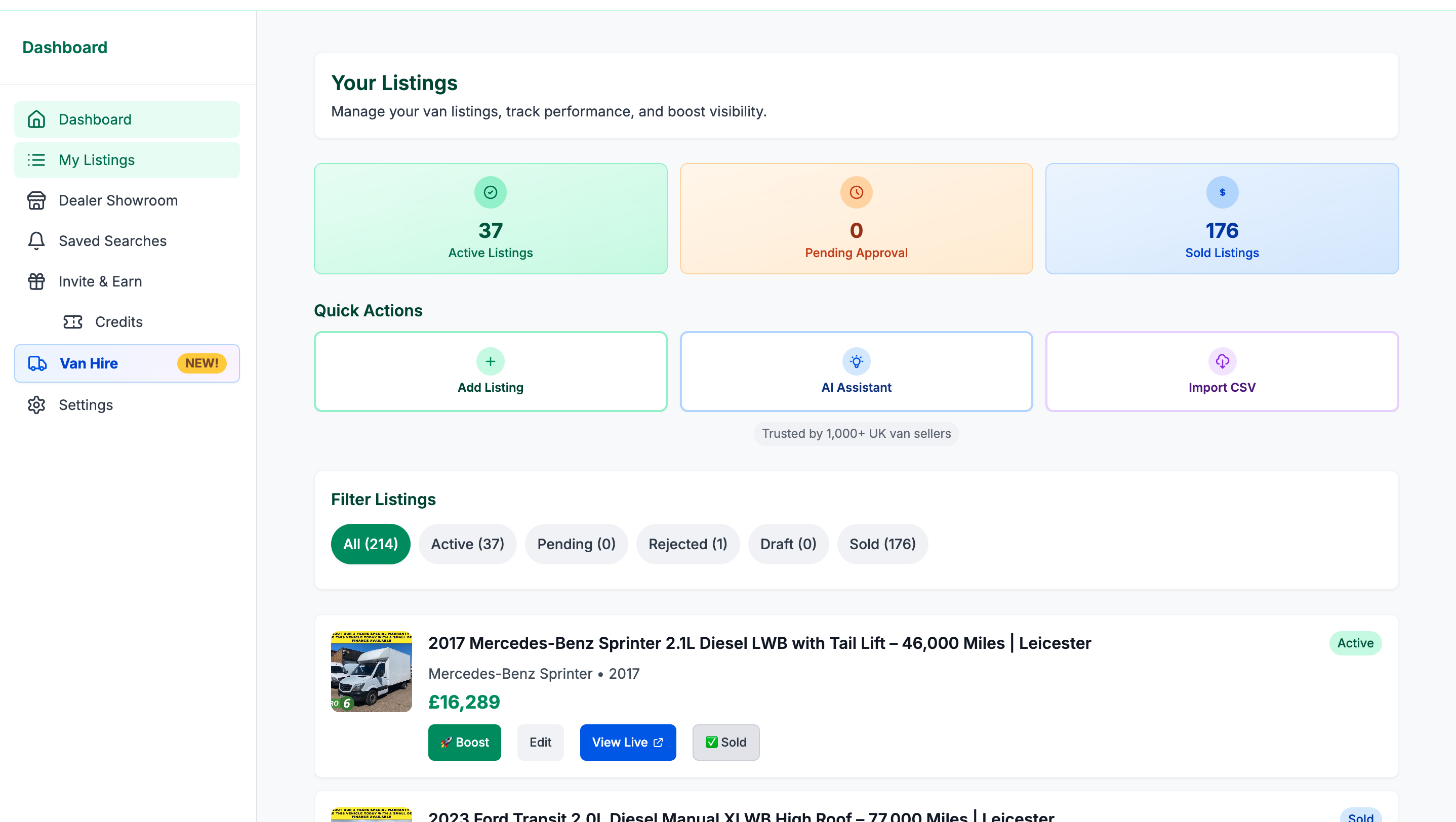Click the Add Listing plus icon

click(x=490, y=361)
